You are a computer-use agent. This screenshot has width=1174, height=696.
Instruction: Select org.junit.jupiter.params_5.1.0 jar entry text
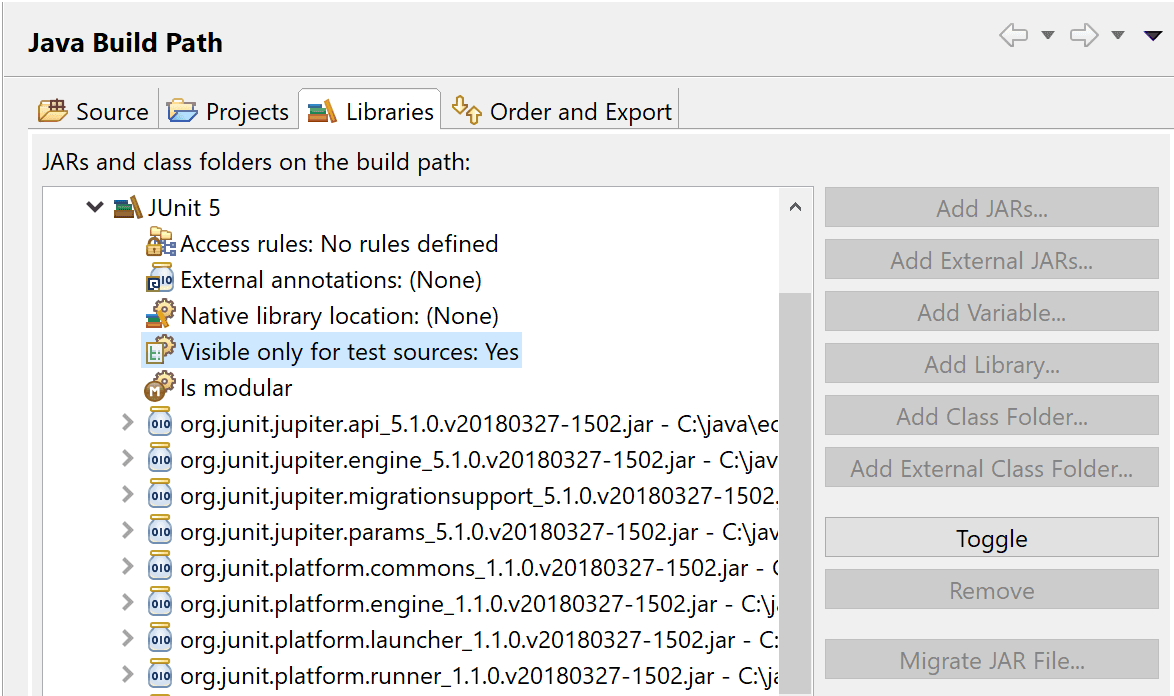click(x=479, y=532)
